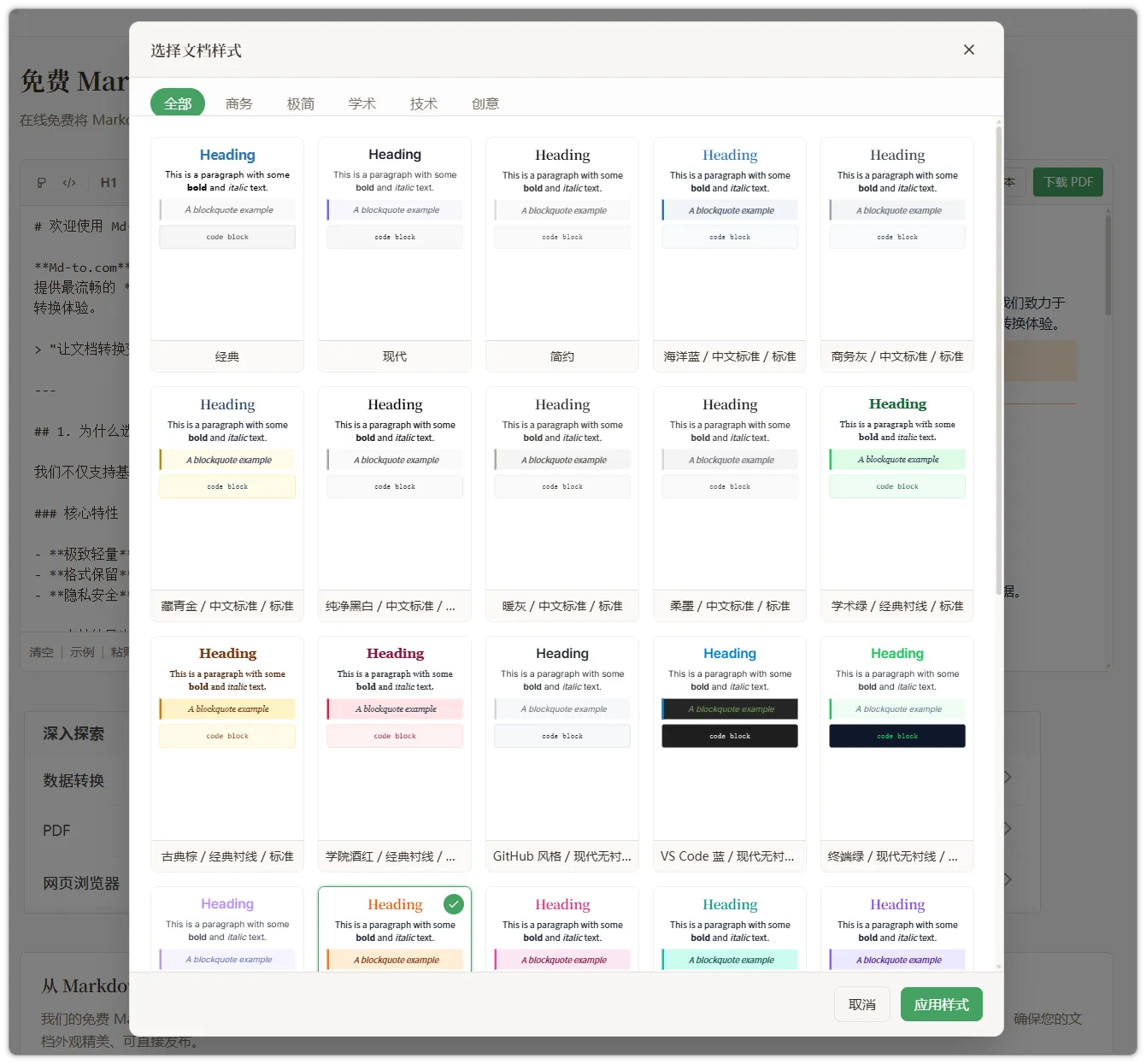Click the green checkmark on selected style
The image size is (1146, 1064).
point(454,903)
